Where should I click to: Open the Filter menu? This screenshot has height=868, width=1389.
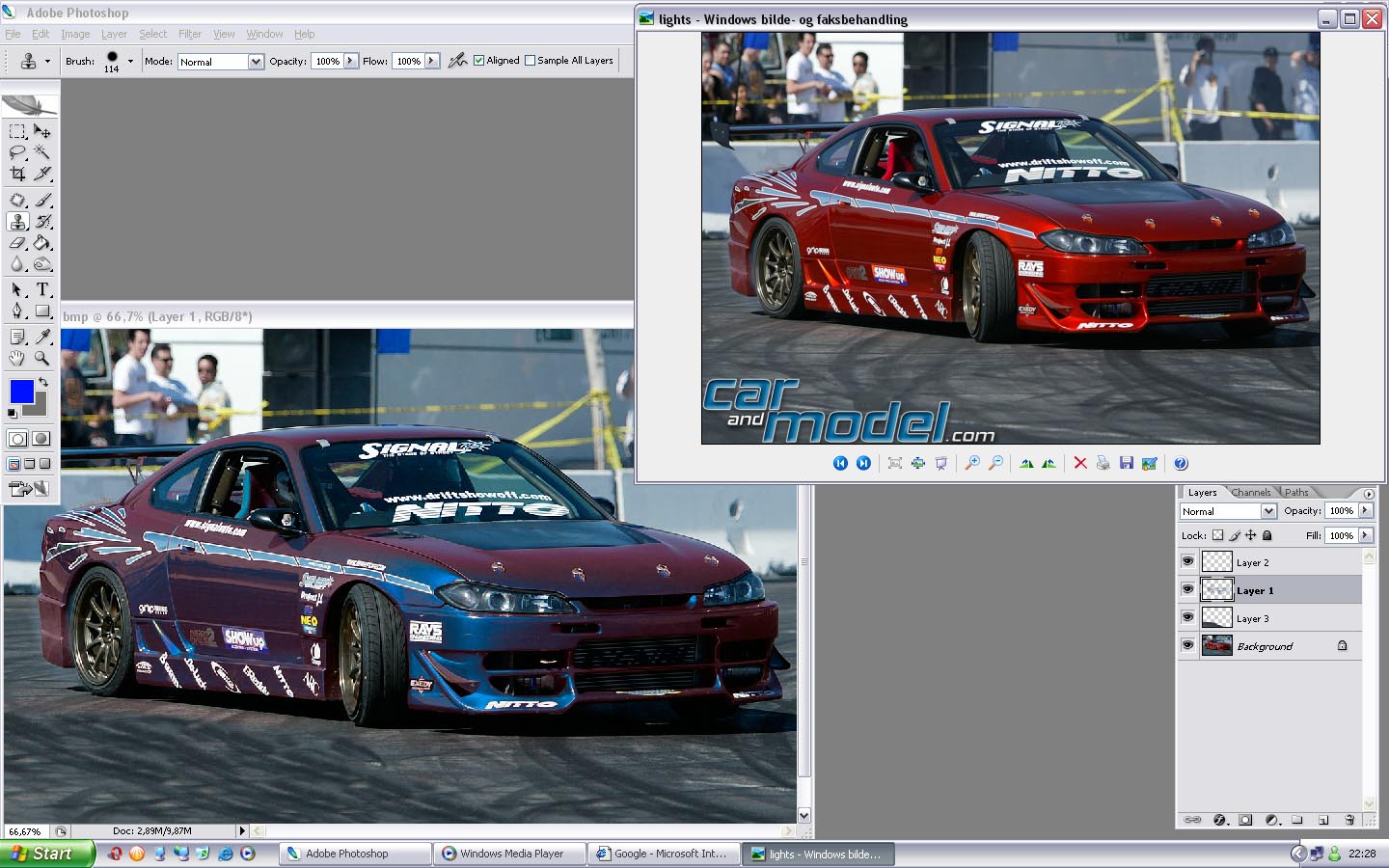190,34
